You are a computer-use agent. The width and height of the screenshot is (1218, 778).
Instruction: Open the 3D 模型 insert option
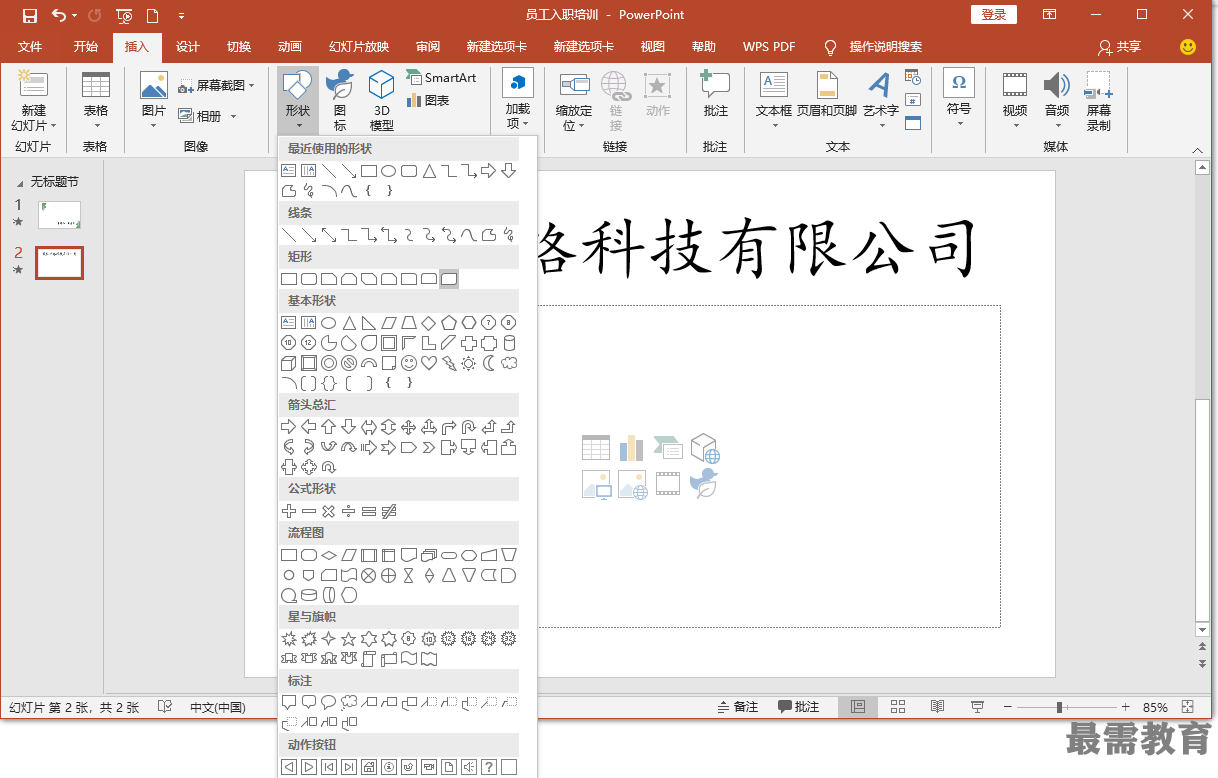click(382, 101)
